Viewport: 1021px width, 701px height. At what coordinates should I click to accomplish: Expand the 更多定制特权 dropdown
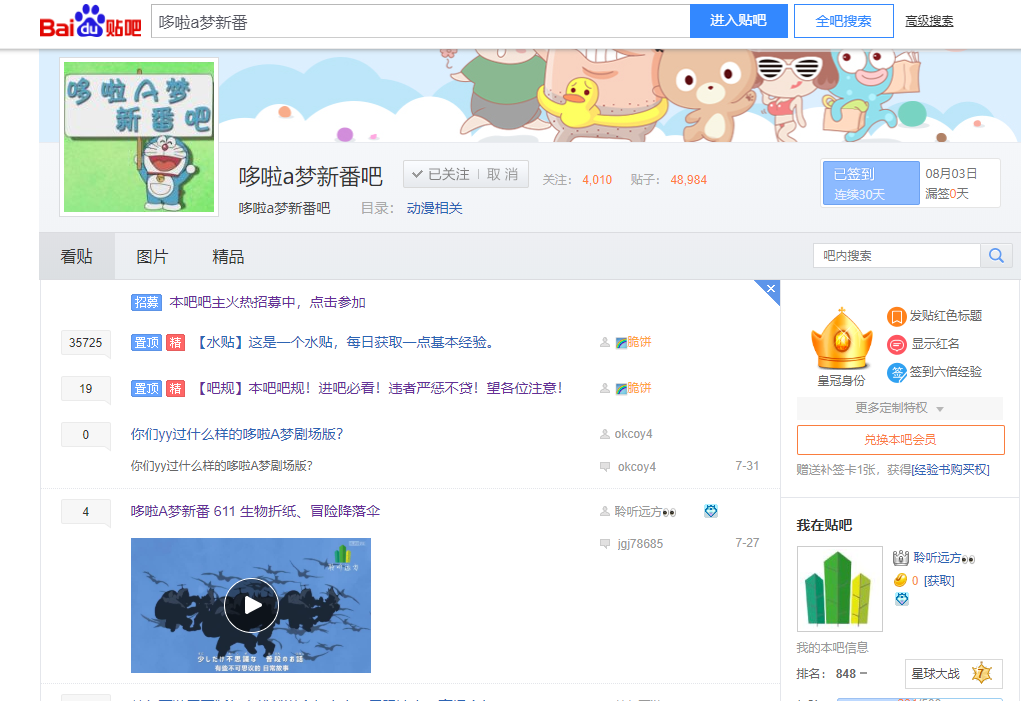tap(900, 408)
